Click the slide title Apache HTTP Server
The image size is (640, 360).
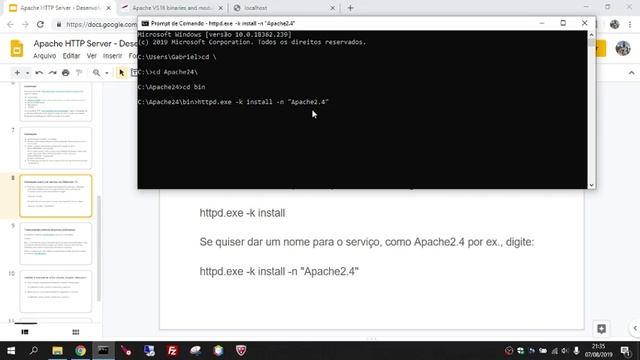pos(85,43)
